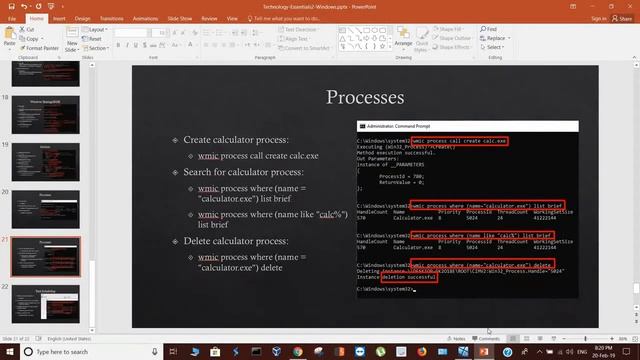640x360 pixels.
Task: Open the Align Text dropdown
Action: 293,39
